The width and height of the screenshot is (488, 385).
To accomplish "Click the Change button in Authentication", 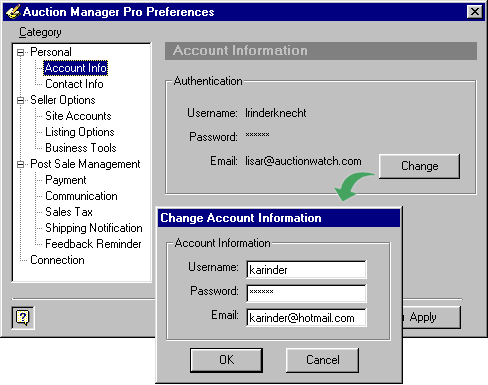I will [419, 166].
